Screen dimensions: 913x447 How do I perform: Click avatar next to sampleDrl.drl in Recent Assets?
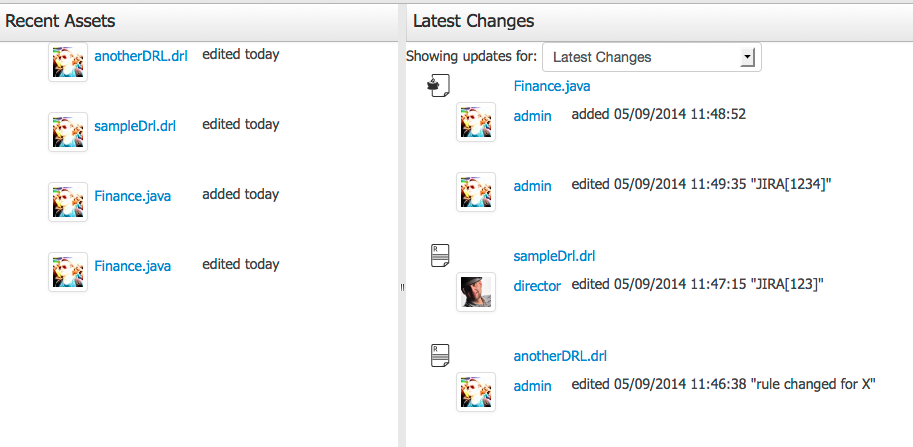pos(68,132)
